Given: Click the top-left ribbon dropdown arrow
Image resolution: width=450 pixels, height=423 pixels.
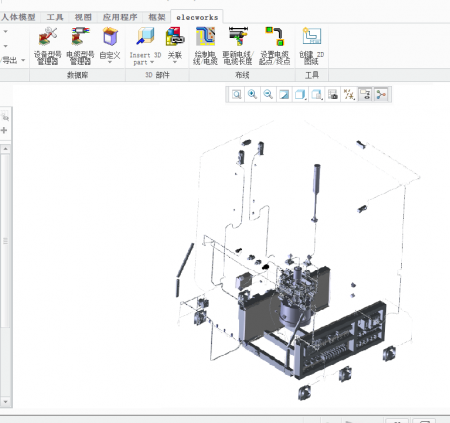Looking at the screenshot, I should pyautogui.click(x=5, y=32).
